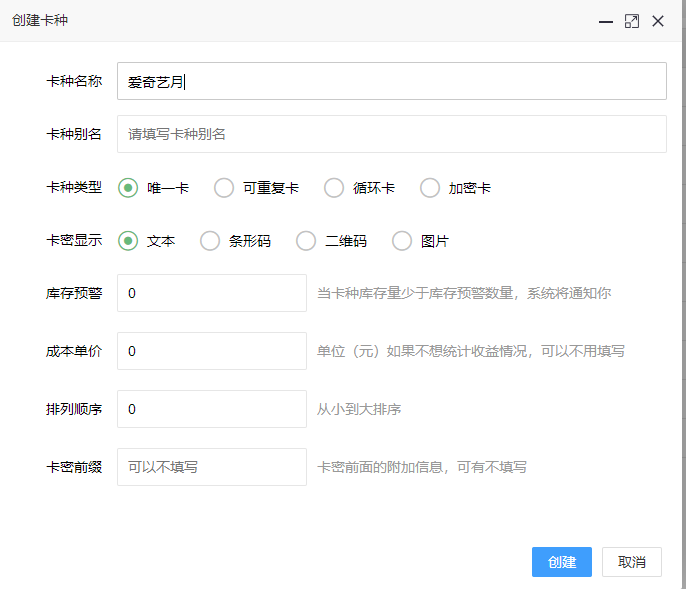Edit the 库存预警 value field
Screen dimensions: 686x589
pos(212,293)
